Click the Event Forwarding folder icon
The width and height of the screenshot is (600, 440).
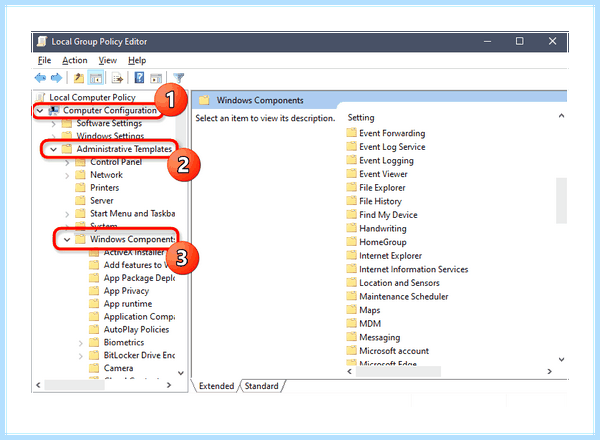coord(351,133)
